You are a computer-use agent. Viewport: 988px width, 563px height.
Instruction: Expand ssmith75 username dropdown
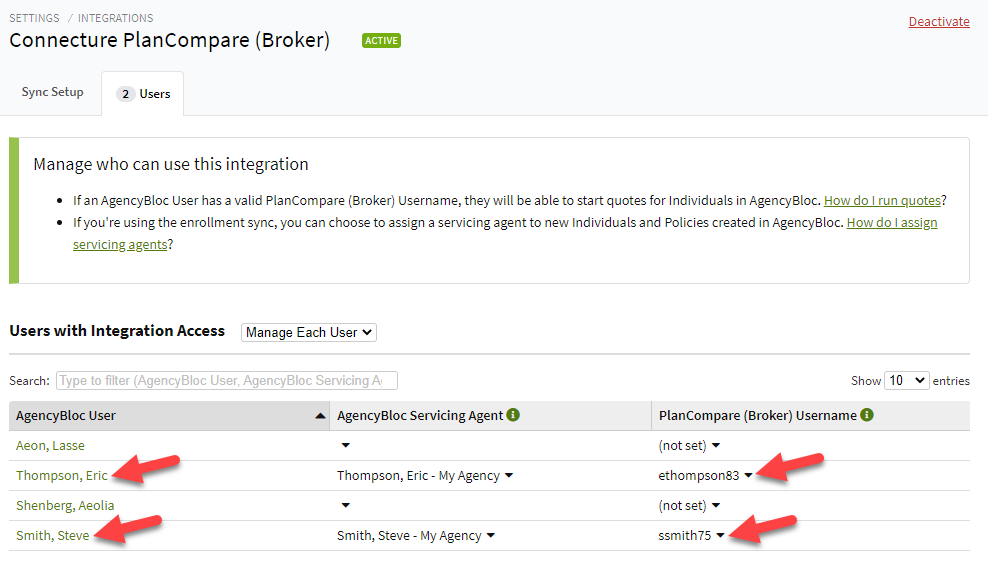(720, 535)
